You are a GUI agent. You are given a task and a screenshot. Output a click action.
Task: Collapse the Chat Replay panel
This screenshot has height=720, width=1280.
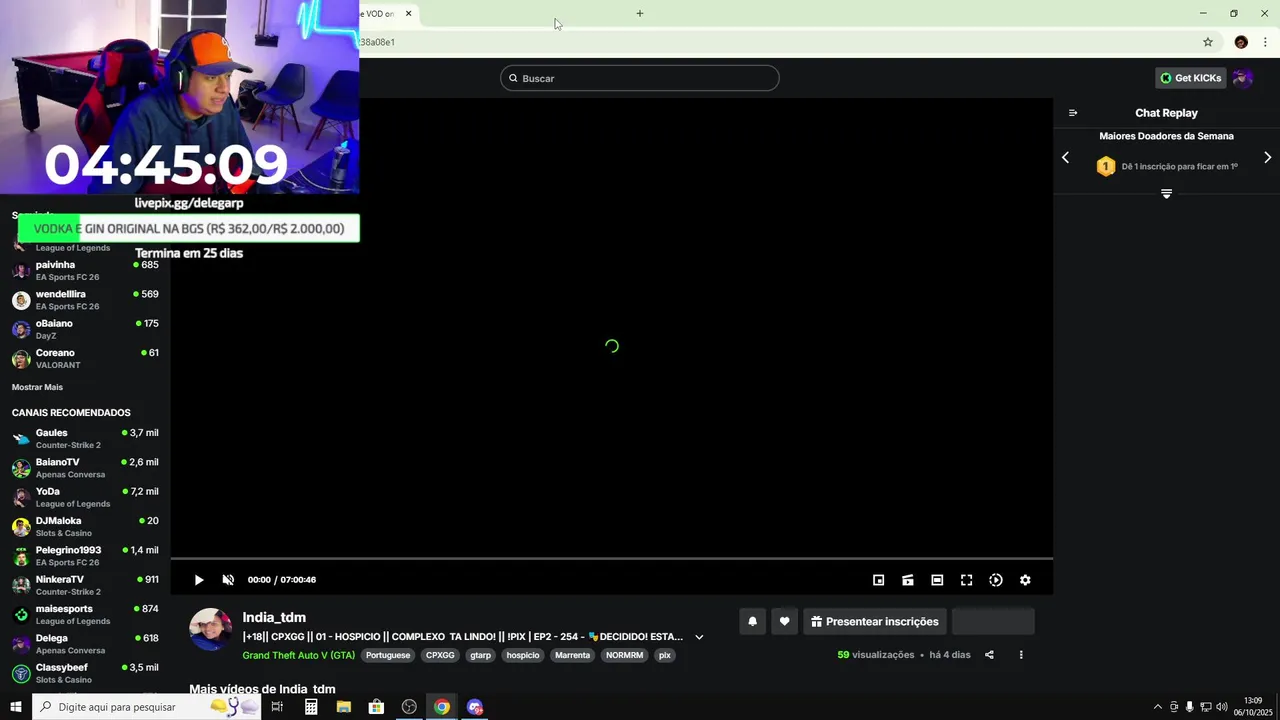[1073, 113]
